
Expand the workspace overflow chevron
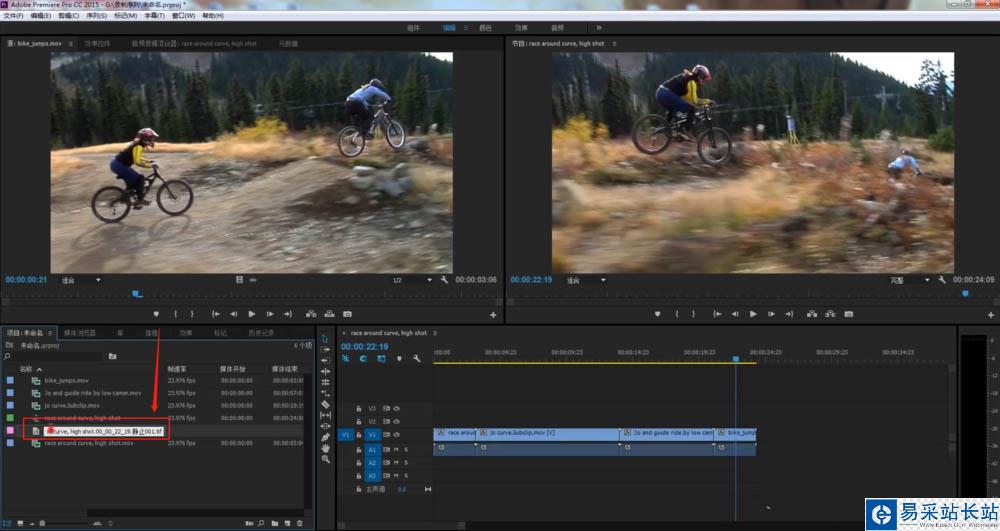(x=599, y=28)
